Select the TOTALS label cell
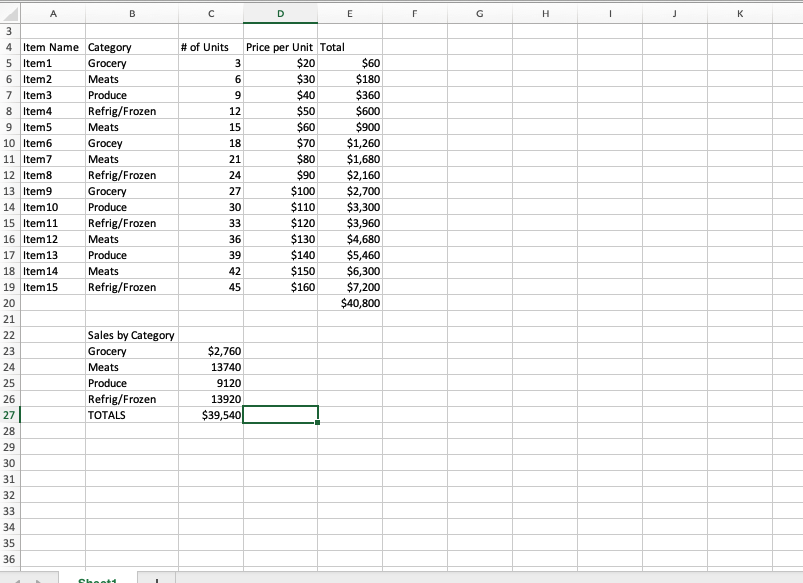Screen dimensions: 803x583 coord(131,415)
